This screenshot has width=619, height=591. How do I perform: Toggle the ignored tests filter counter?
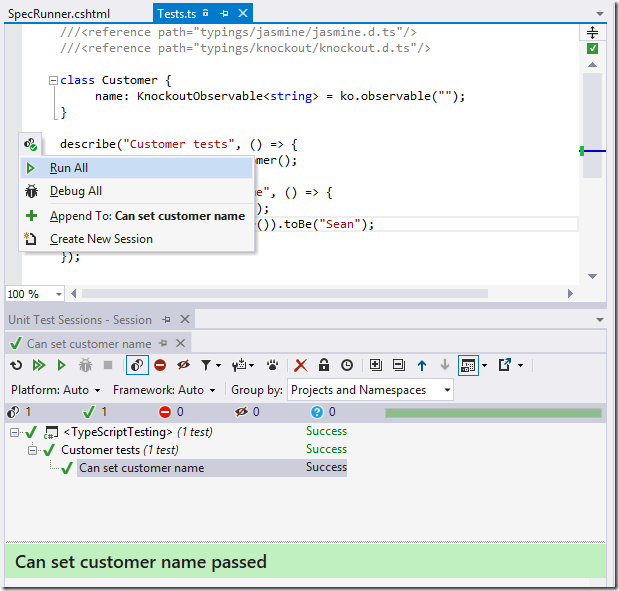click(248, 412)
